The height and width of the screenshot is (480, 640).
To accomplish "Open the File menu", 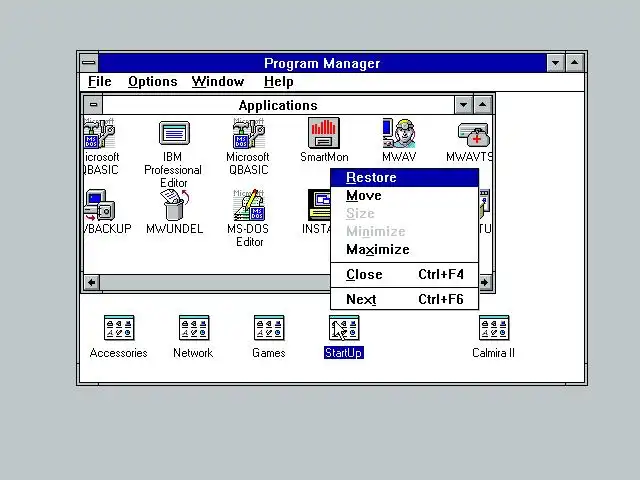I will pos(100,82).
